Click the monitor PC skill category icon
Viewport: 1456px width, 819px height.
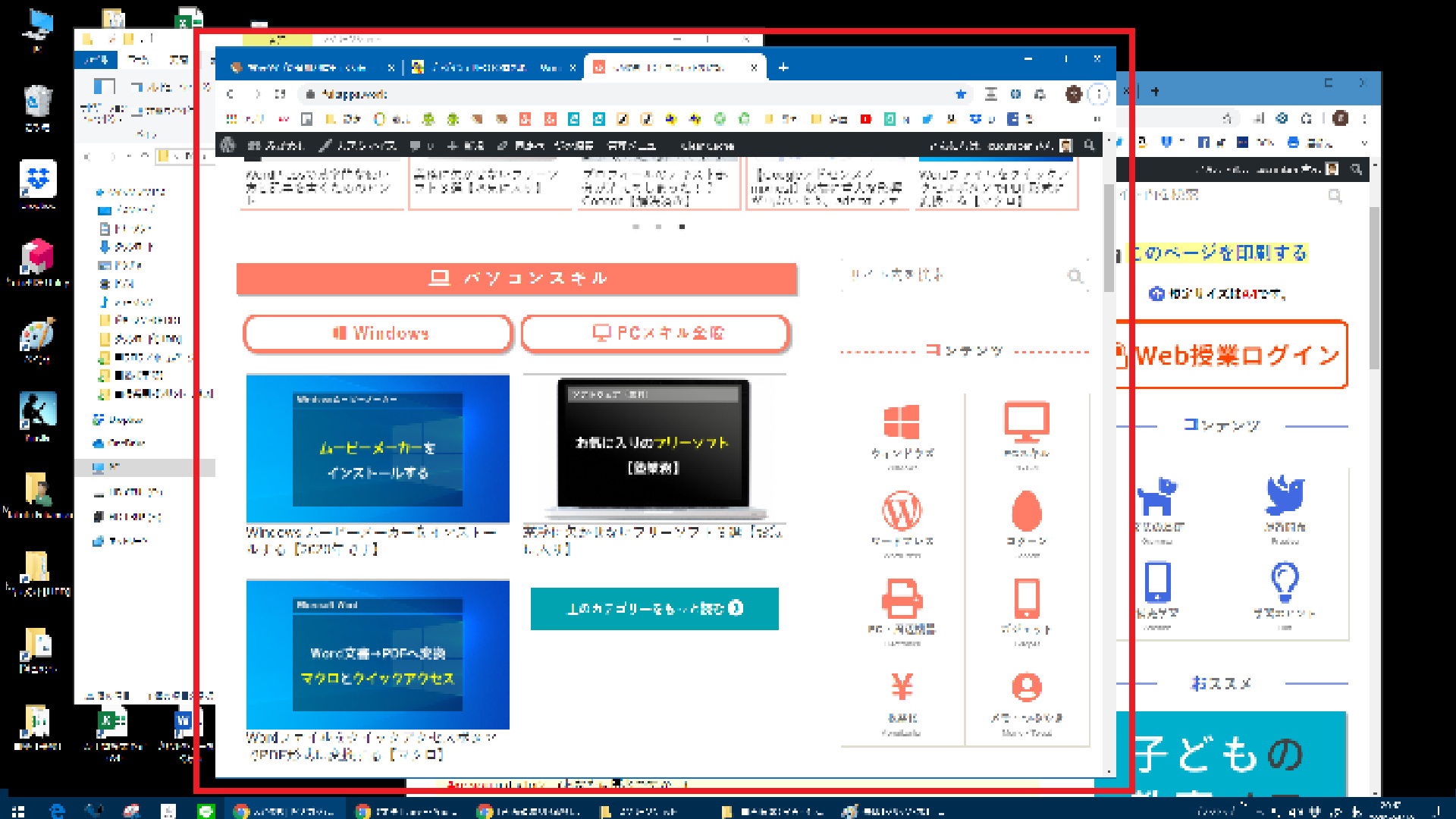point(1027,422)
